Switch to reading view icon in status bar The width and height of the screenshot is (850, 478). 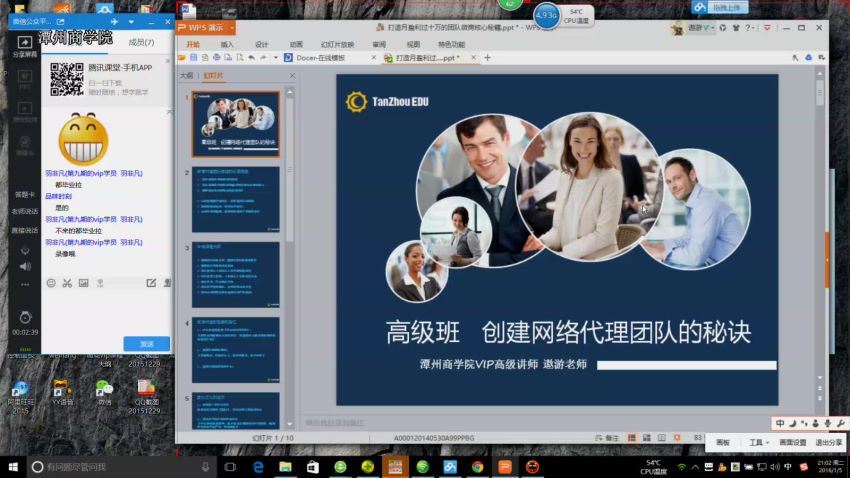pyautogui.click(x=661, y=438)
